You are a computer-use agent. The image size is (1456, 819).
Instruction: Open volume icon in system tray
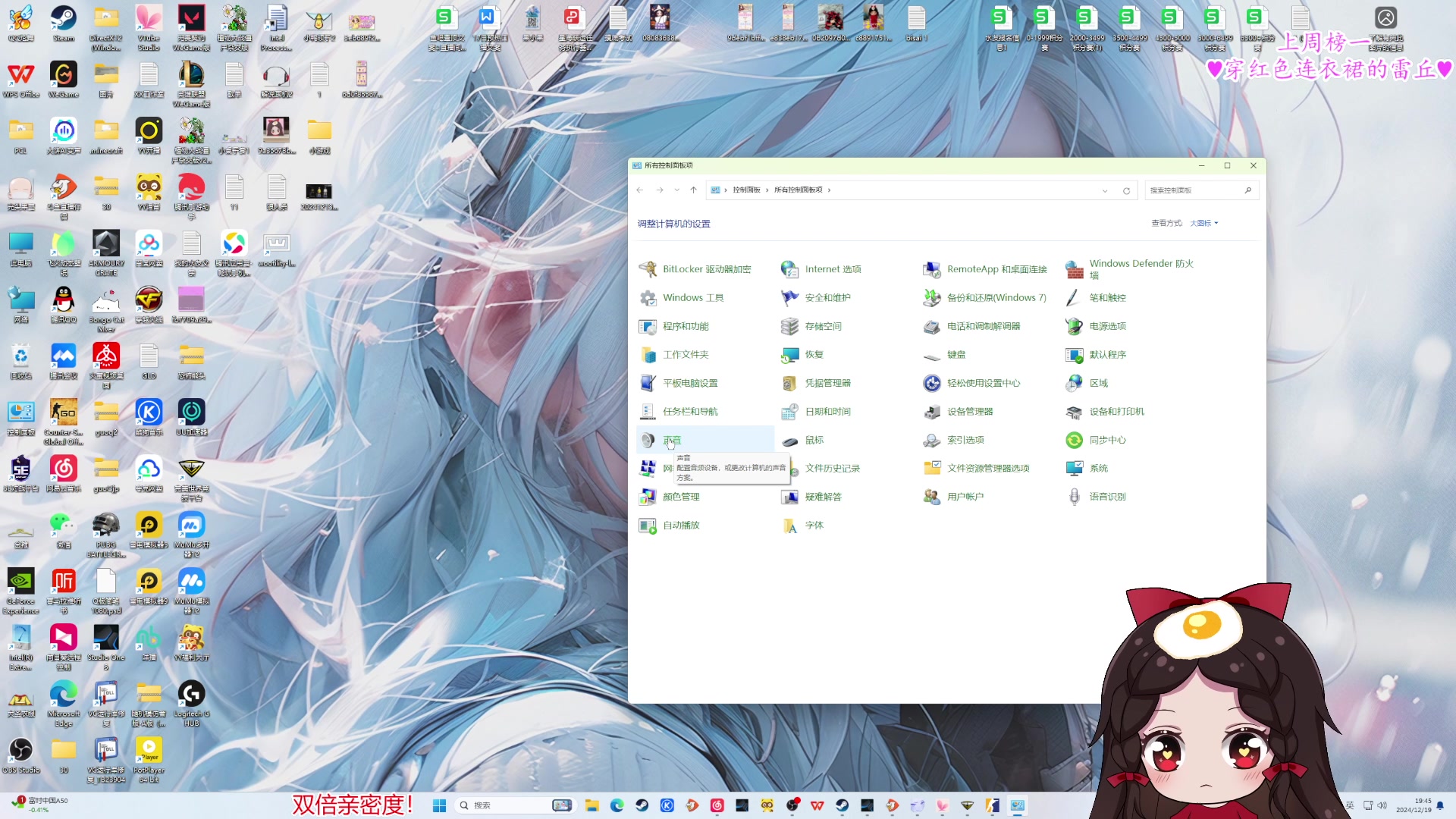1382,805
